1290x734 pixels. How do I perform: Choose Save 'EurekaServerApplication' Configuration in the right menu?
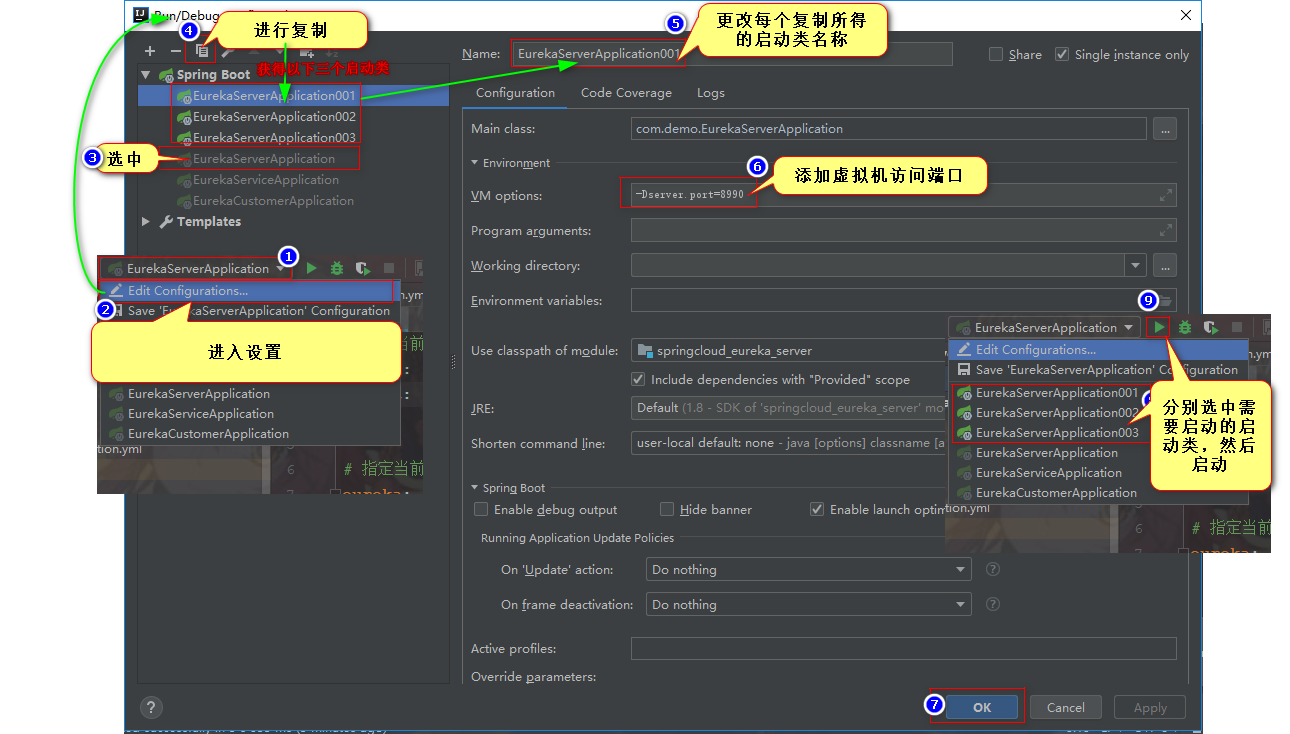(x=1098, y=370)
